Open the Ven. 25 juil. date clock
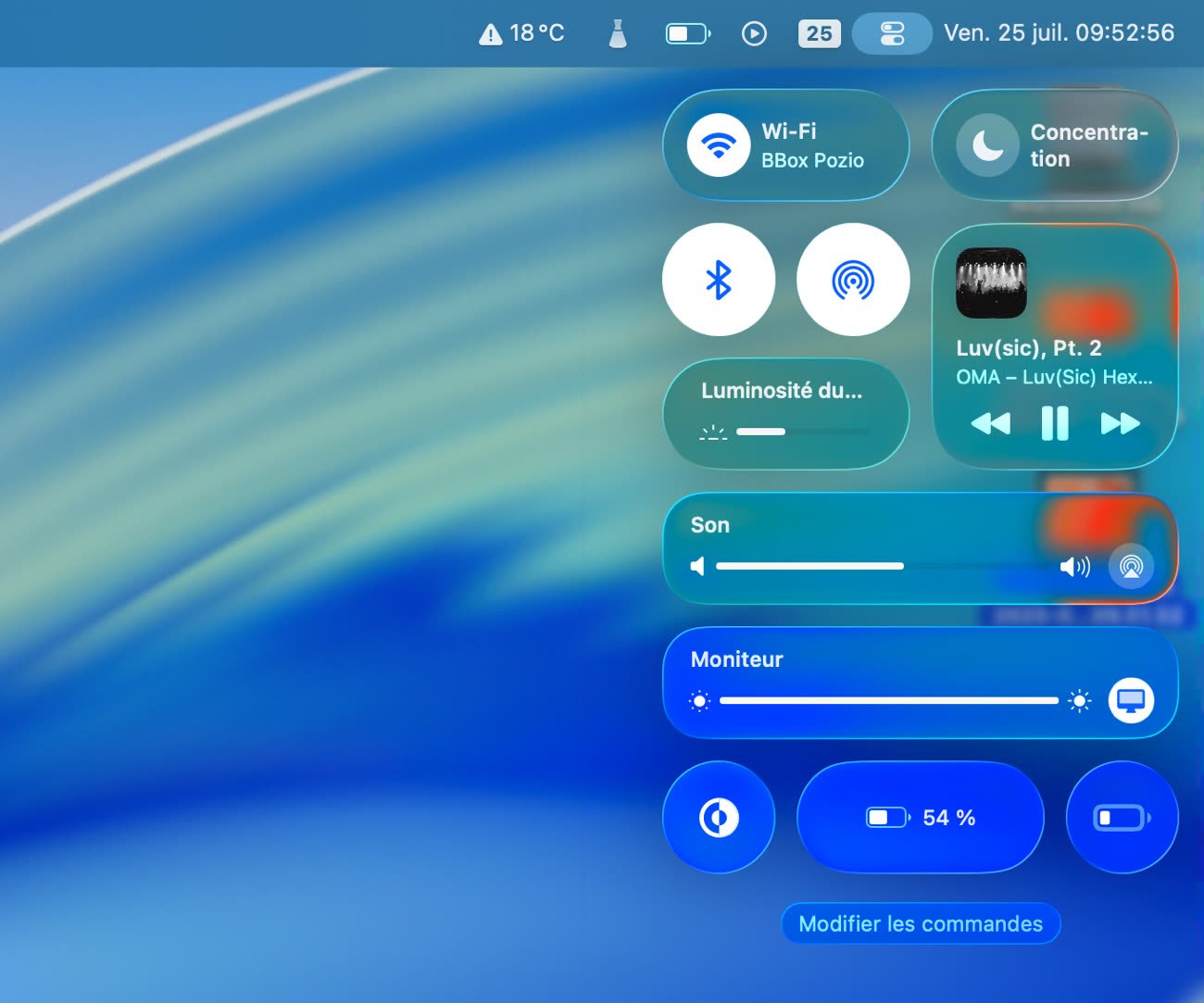The height and width of the screenshot is (1003, 1204). click(x=1059, y=33)
